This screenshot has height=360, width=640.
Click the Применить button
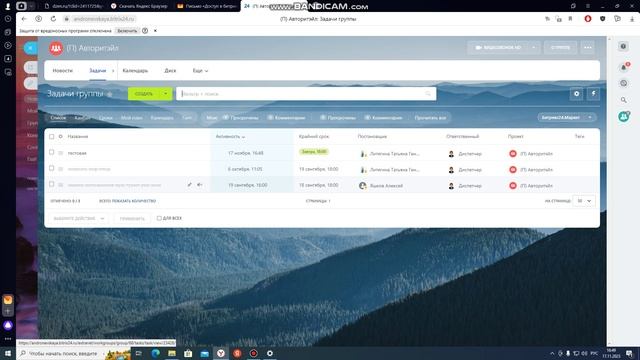(132, 218)
